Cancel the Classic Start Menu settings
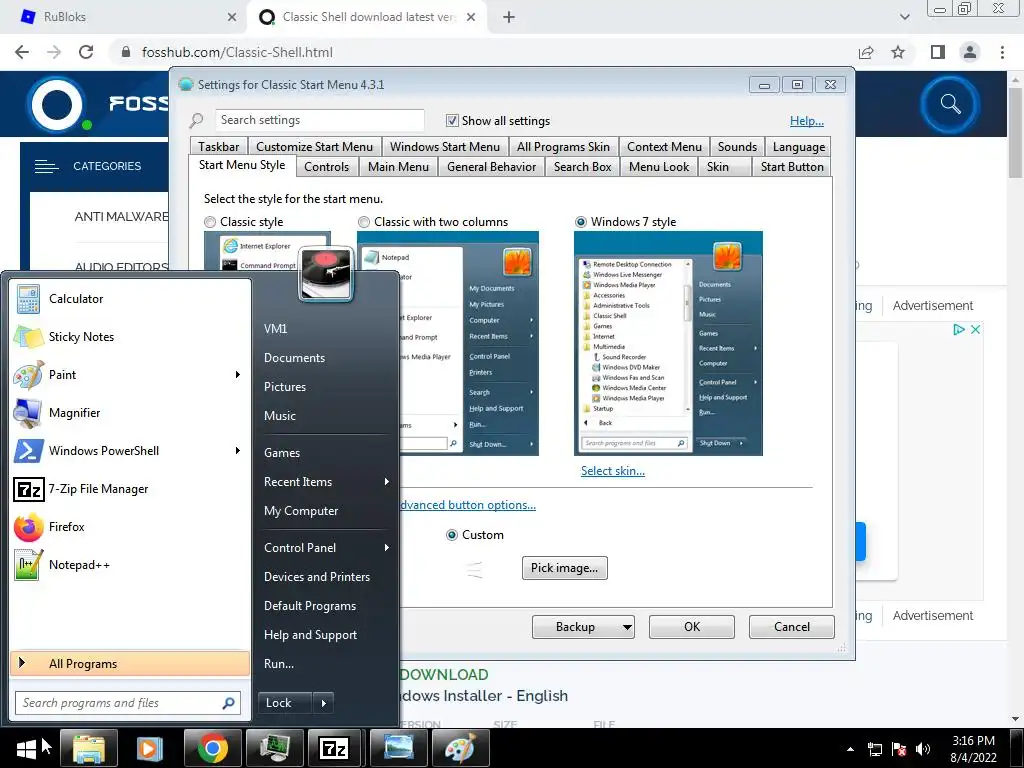This screenshot has width=1024, height=768. [792, 627]
